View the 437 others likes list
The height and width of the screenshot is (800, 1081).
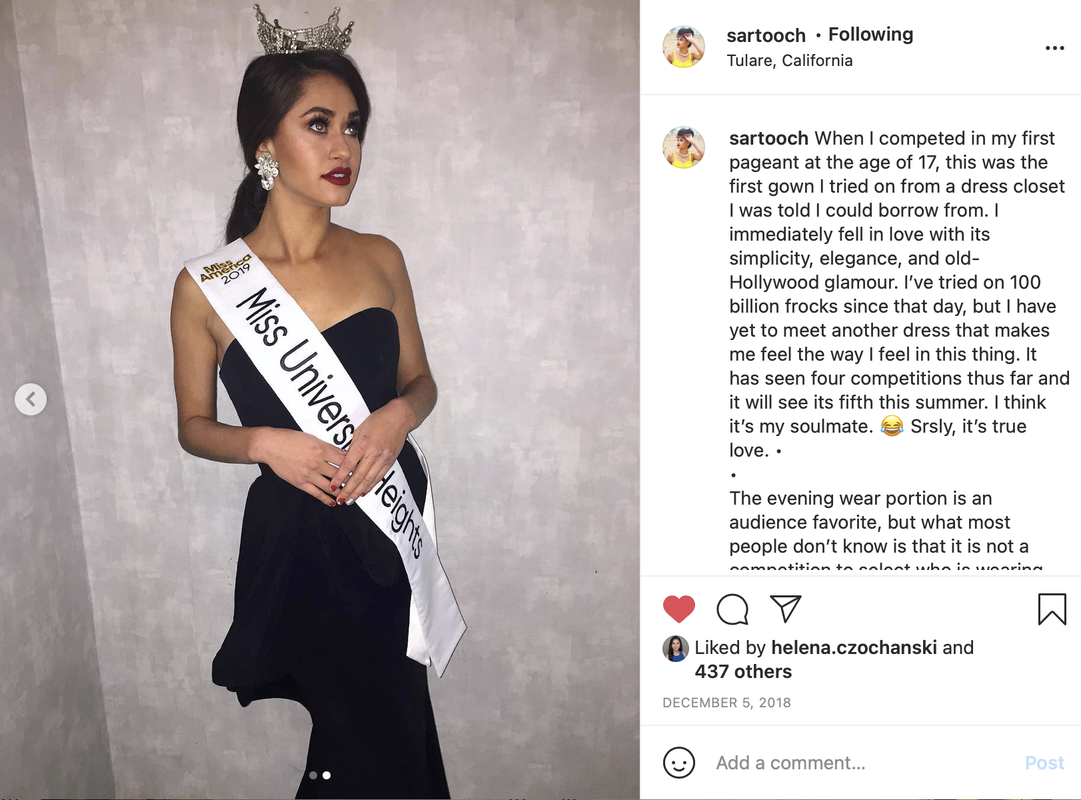pyautogui.click(x=743, y=672)
